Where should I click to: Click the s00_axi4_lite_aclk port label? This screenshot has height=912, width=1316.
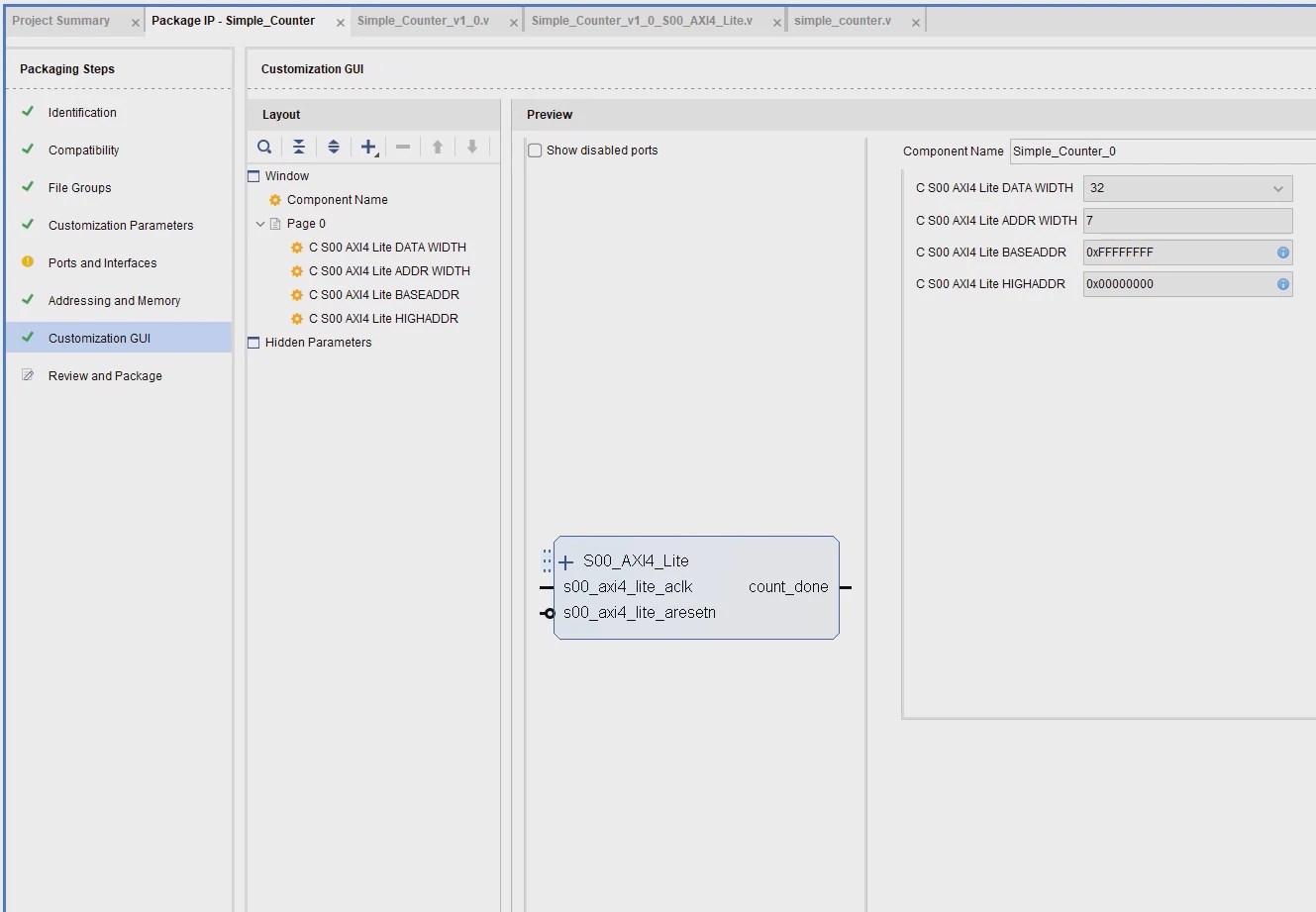(628, 587)
